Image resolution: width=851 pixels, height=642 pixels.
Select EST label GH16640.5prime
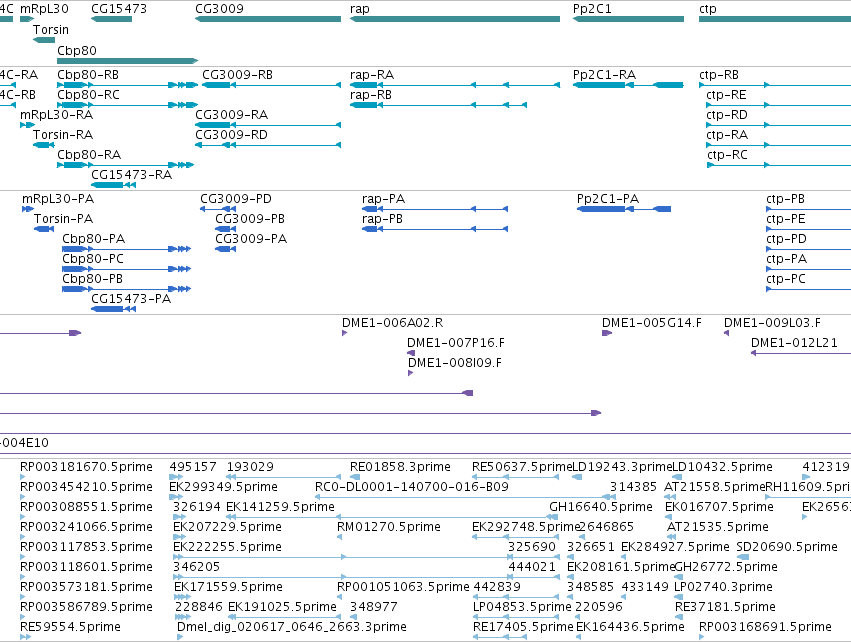(601, 507)
